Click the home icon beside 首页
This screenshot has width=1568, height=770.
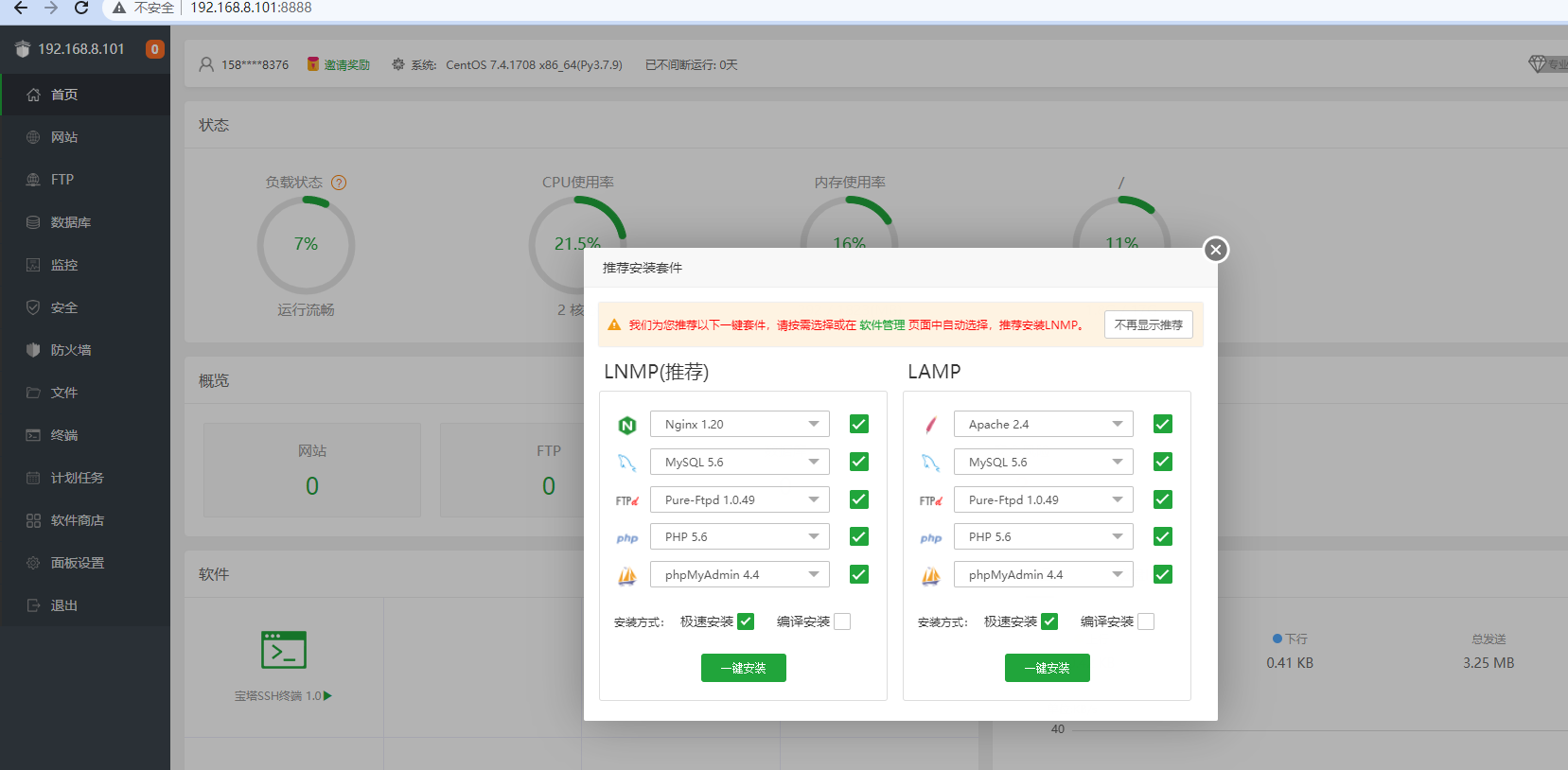click(33, 95)
